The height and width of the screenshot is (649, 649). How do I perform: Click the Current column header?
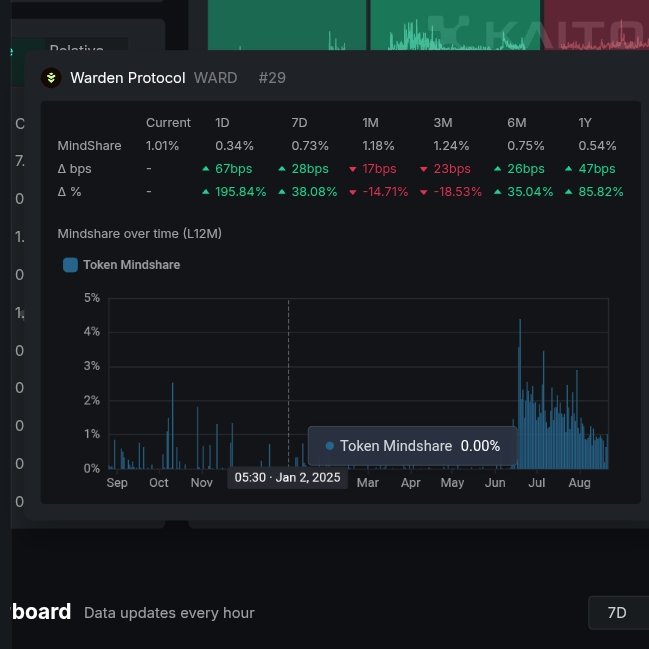168,123
